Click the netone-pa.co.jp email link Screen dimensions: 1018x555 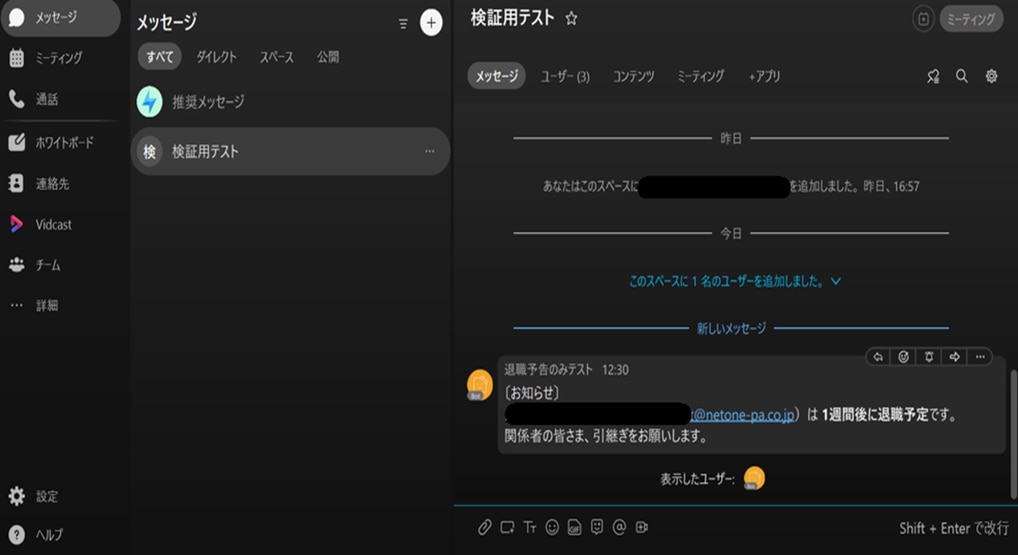tap(745, 415)
